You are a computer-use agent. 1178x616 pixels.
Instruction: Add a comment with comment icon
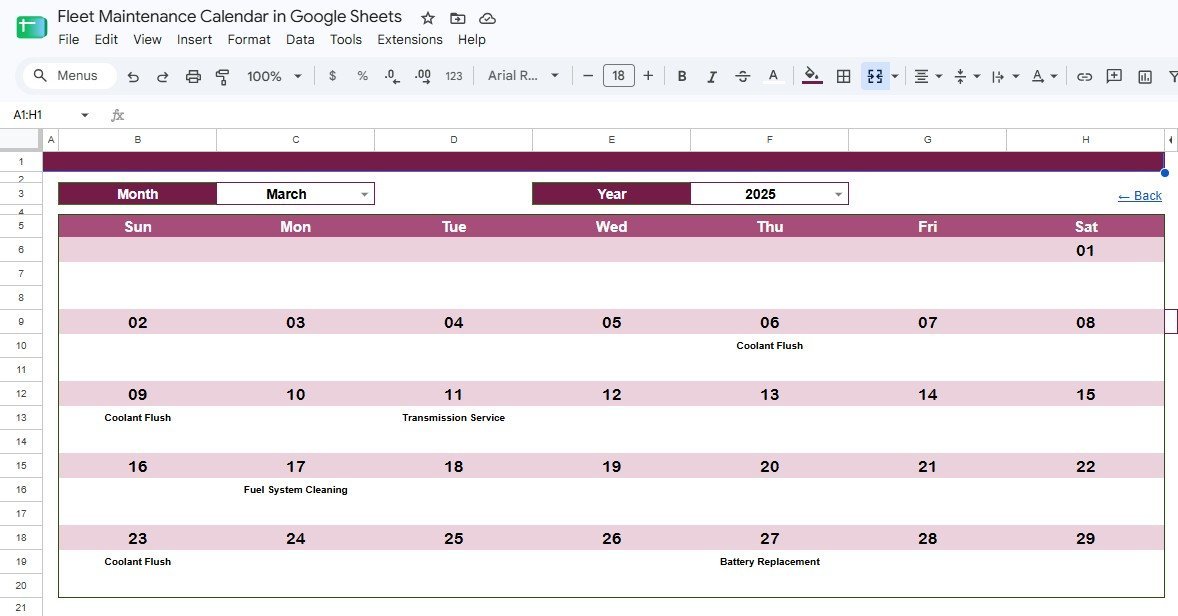[x=1114, y=76]
